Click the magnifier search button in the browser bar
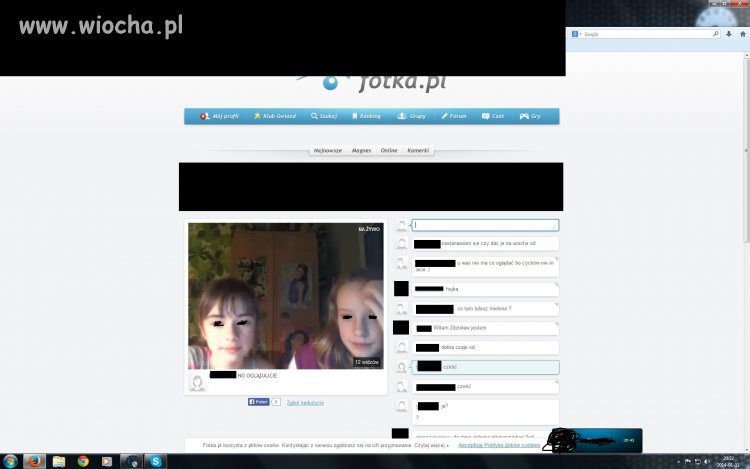750x469 pixels. [716, 34]
